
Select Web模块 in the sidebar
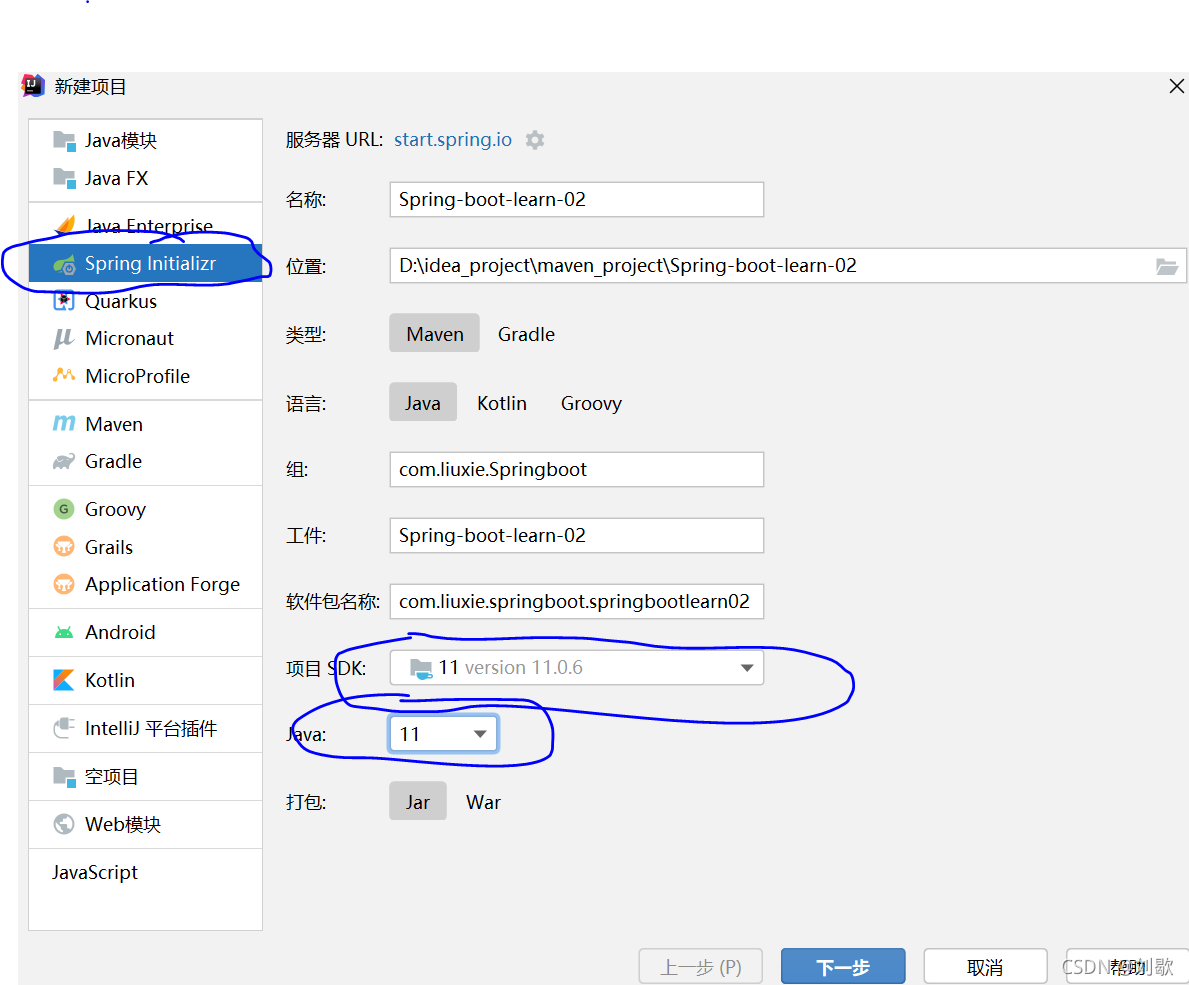146,824
